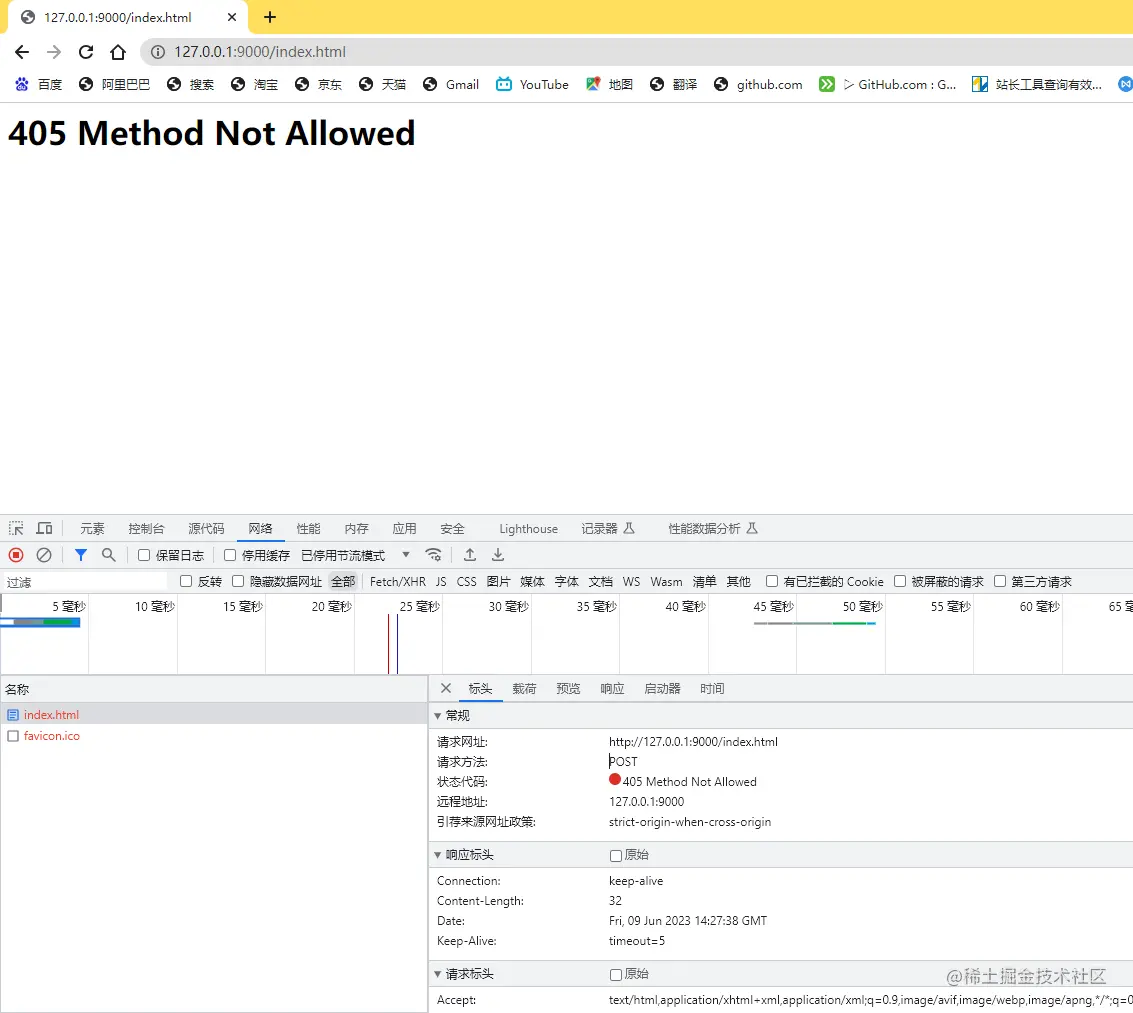
Task: Enable the 停用缓存 checkbox
Action: [x=230, y=555]
